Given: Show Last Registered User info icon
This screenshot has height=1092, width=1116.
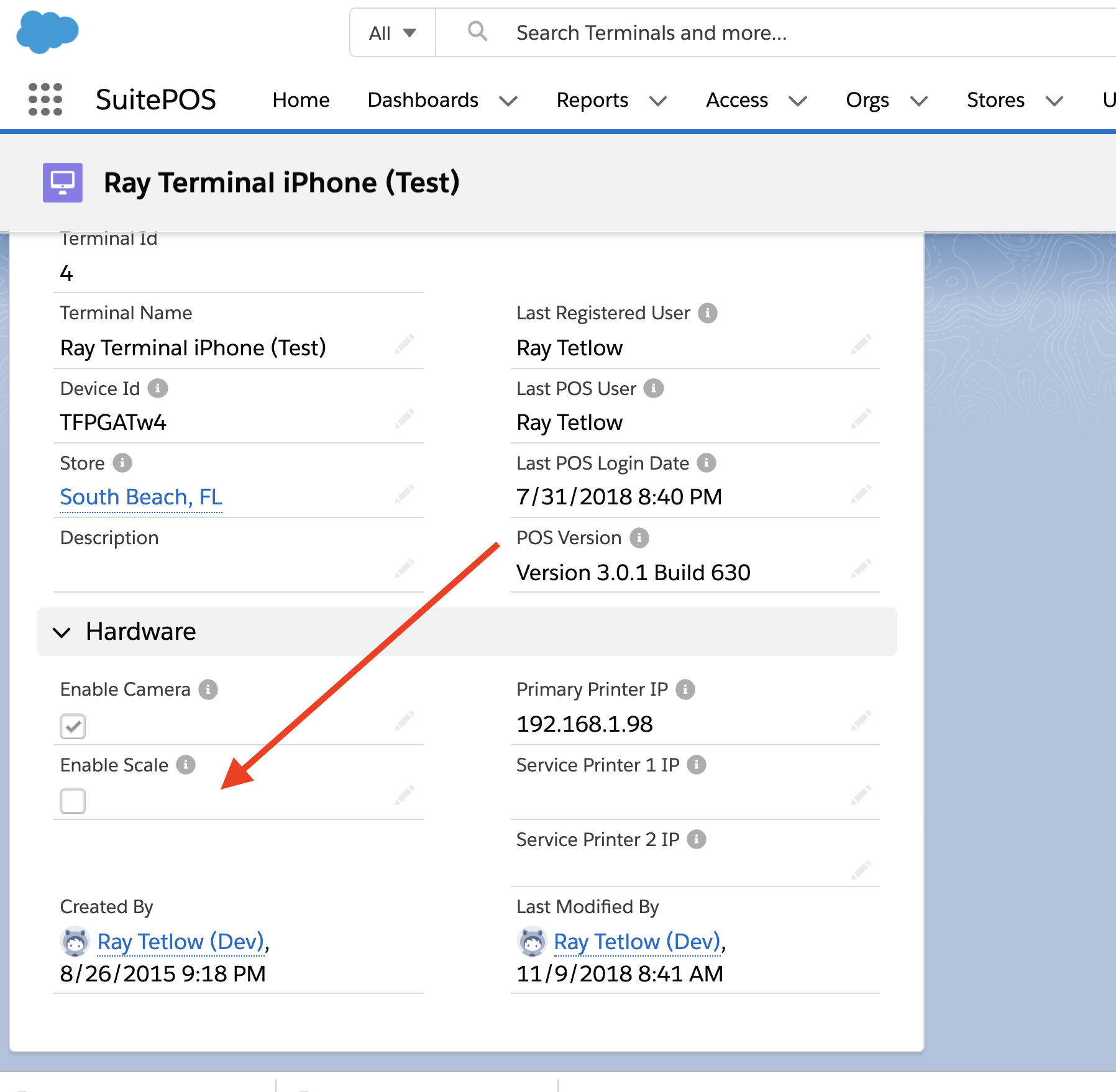Looking at the screenshot, I should point(708,313).
